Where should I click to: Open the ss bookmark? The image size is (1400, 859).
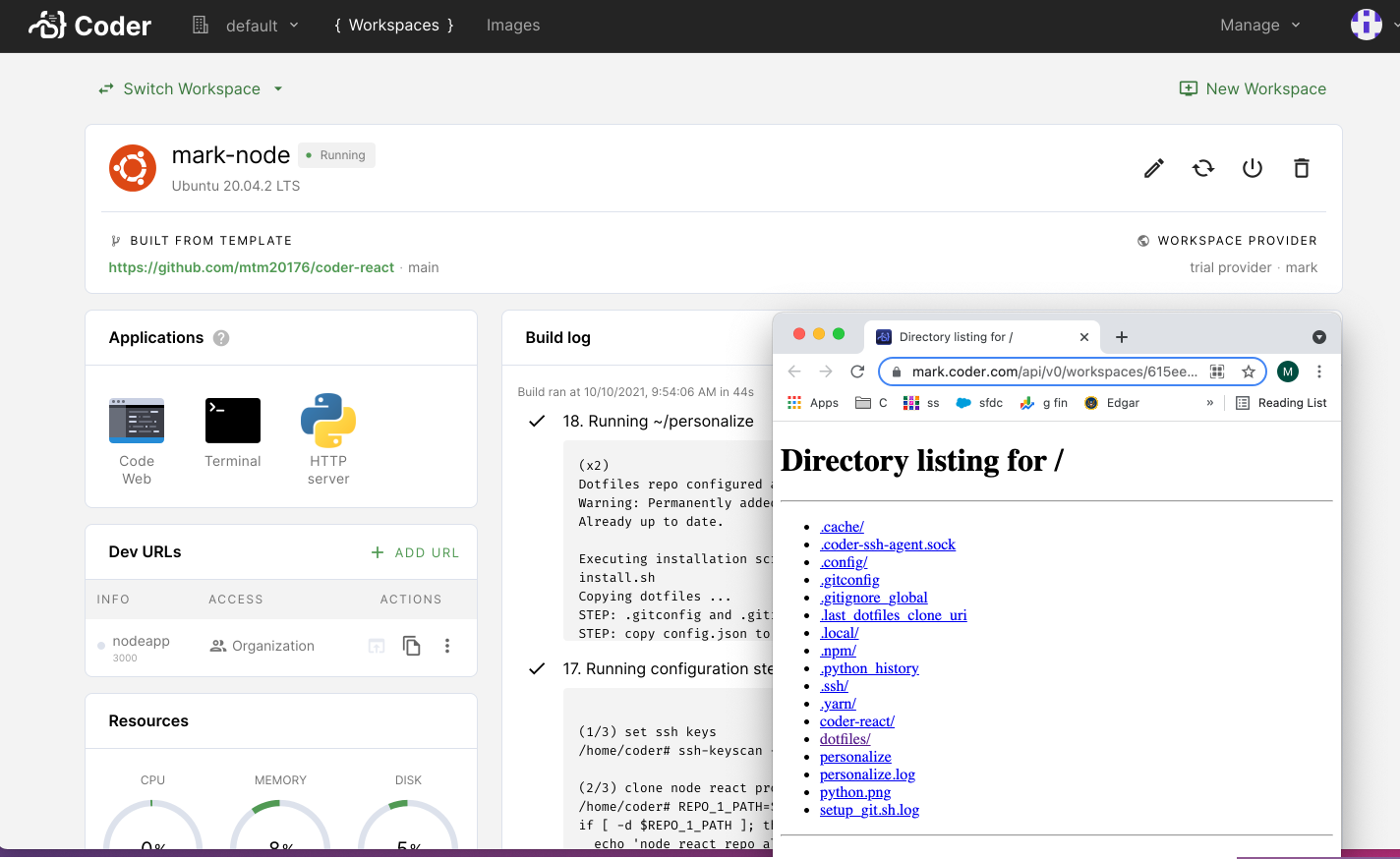click(x=921, y=403)
